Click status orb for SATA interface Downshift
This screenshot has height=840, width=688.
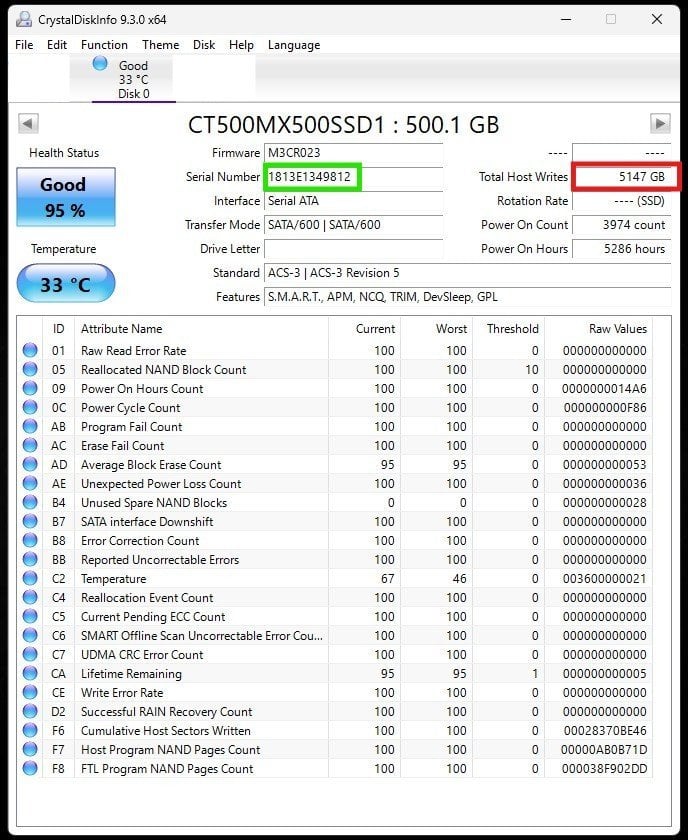click(x=30, y=521)
